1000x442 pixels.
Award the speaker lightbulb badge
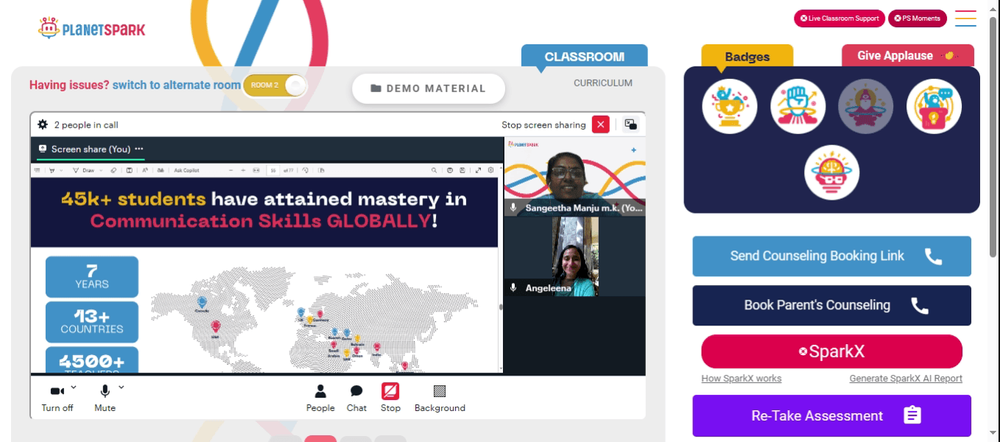[934, 107]
